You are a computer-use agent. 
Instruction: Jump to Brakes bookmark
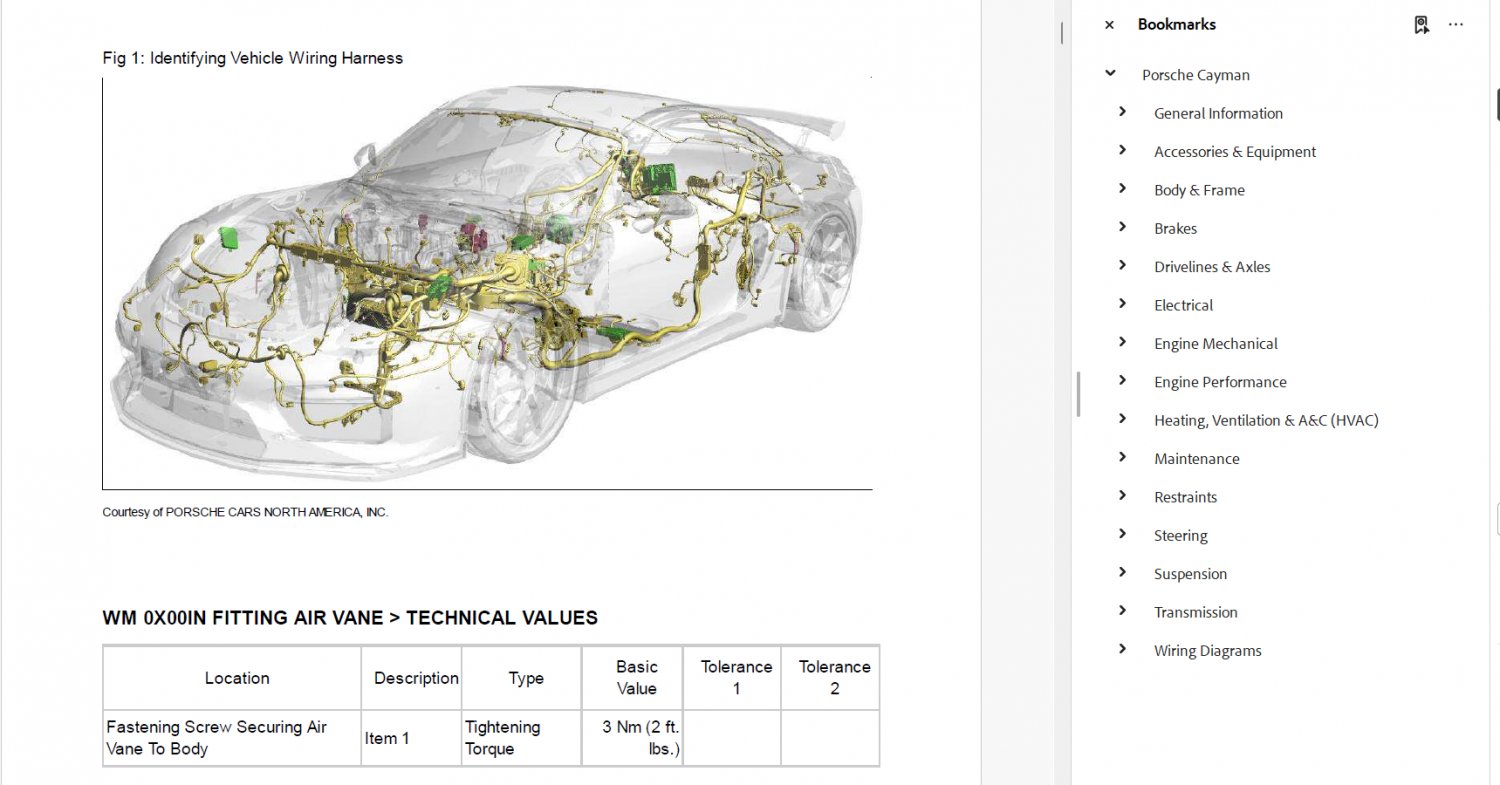[1175, 229]
